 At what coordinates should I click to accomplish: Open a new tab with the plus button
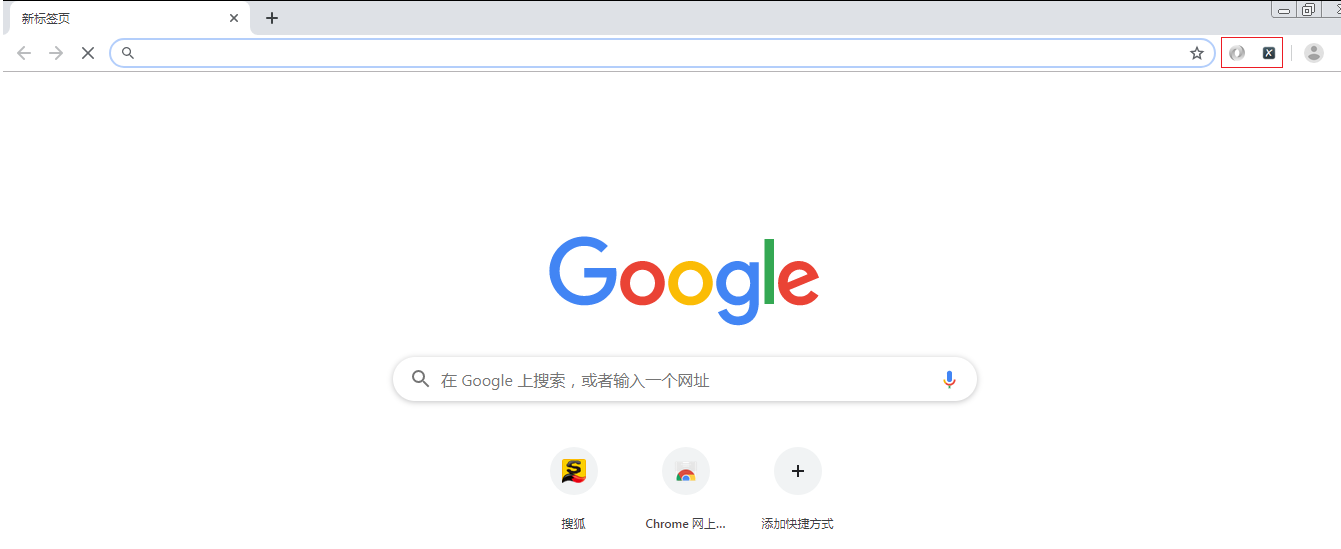pyautogui.click(x=272, y=18)
